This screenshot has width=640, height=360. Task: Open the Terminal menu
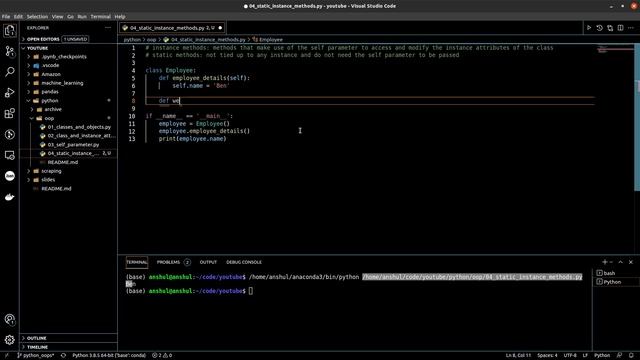[x=100, y=17]
